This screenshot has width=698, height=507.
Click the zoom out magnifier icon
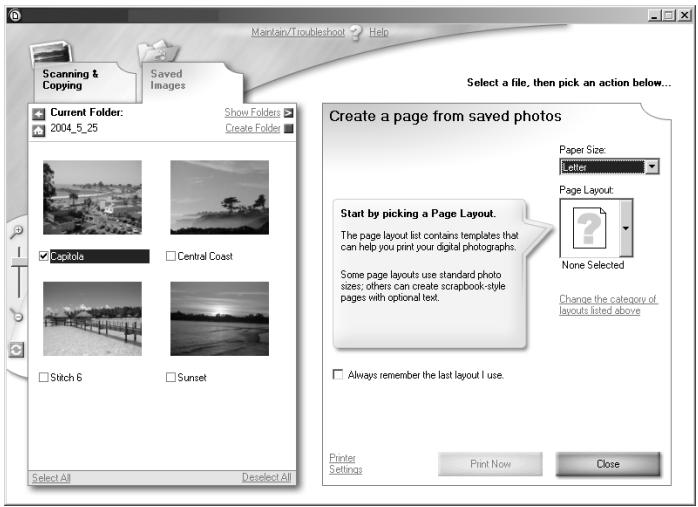(17, 316)
